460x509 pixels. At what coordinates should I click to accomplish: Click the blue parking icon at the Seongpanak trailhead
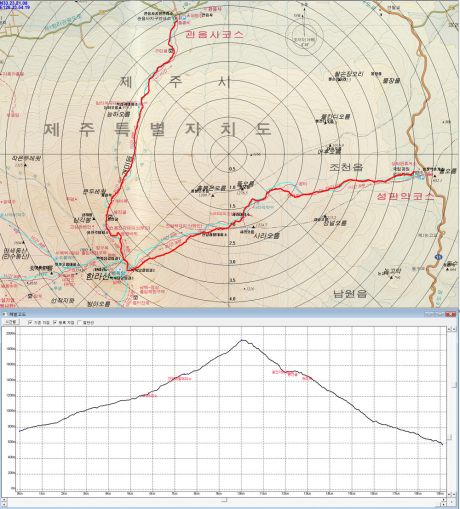[x=422, y=177]
